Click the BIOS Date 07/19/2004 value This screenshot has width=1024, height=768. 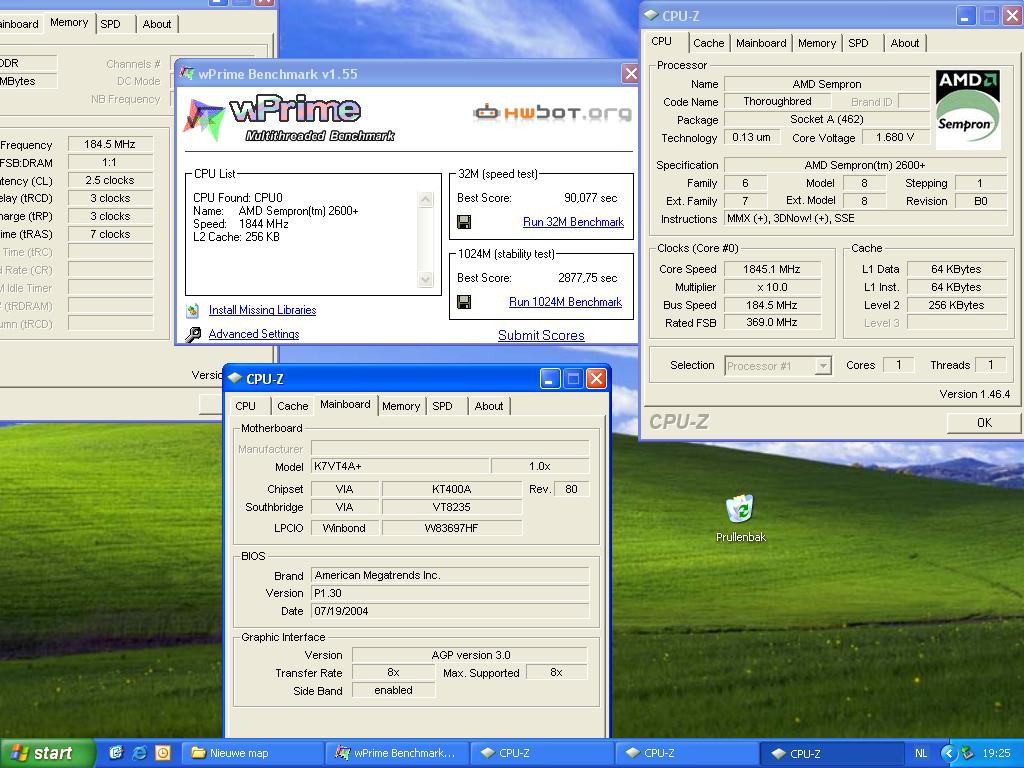[x=450, y=611]
